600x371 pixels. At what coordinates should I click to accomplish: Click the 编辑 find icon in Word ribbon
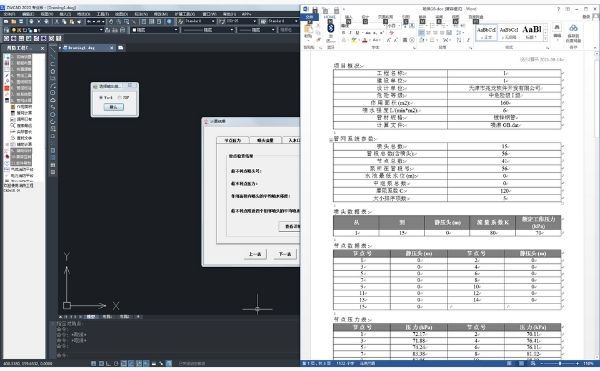[x=557, y=27]
